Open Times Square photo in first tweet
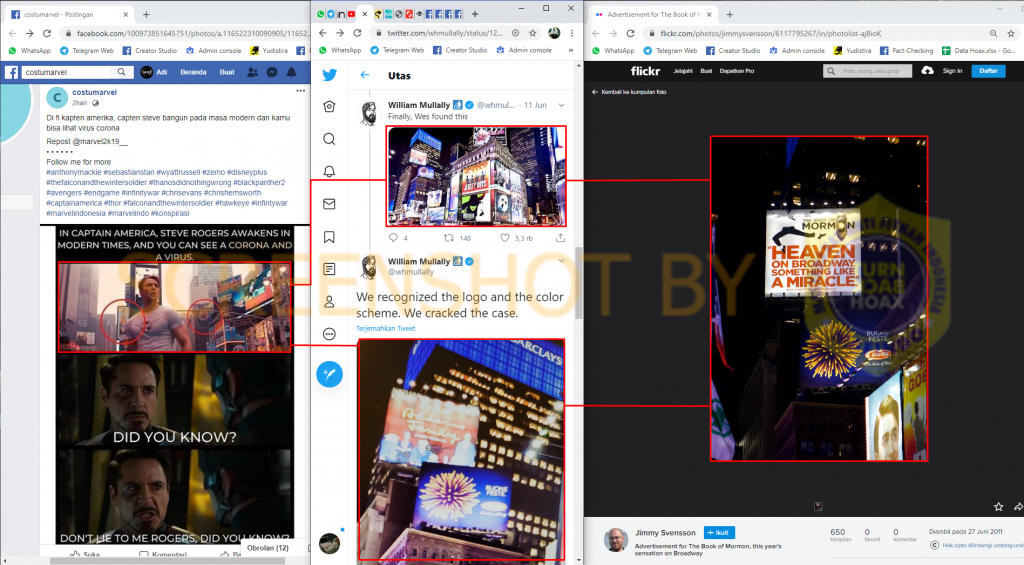1024x565 pixels. 477,176
